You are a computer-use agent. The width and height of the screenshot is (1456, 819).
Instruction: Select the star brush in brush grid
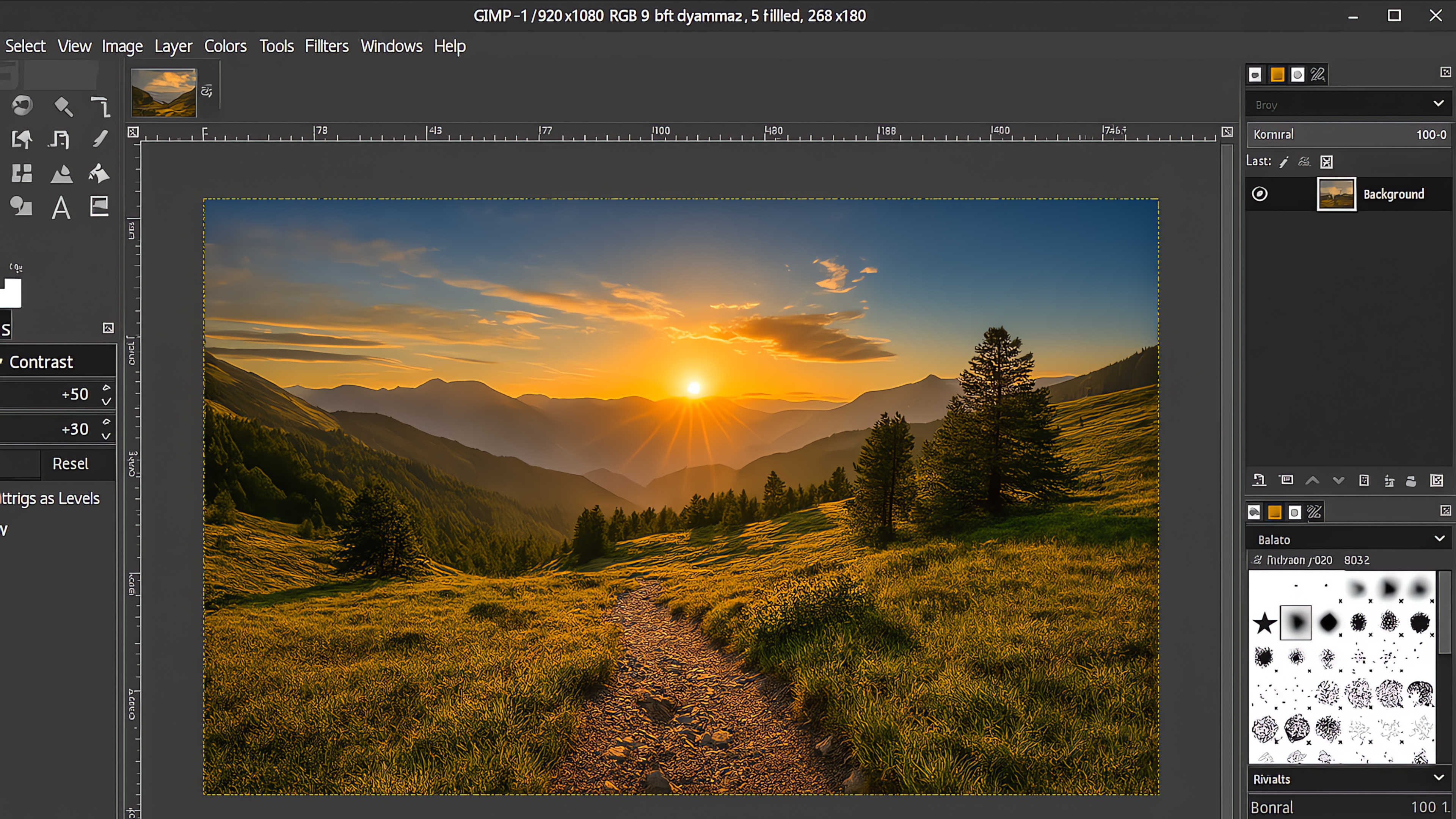(1264, 623)
